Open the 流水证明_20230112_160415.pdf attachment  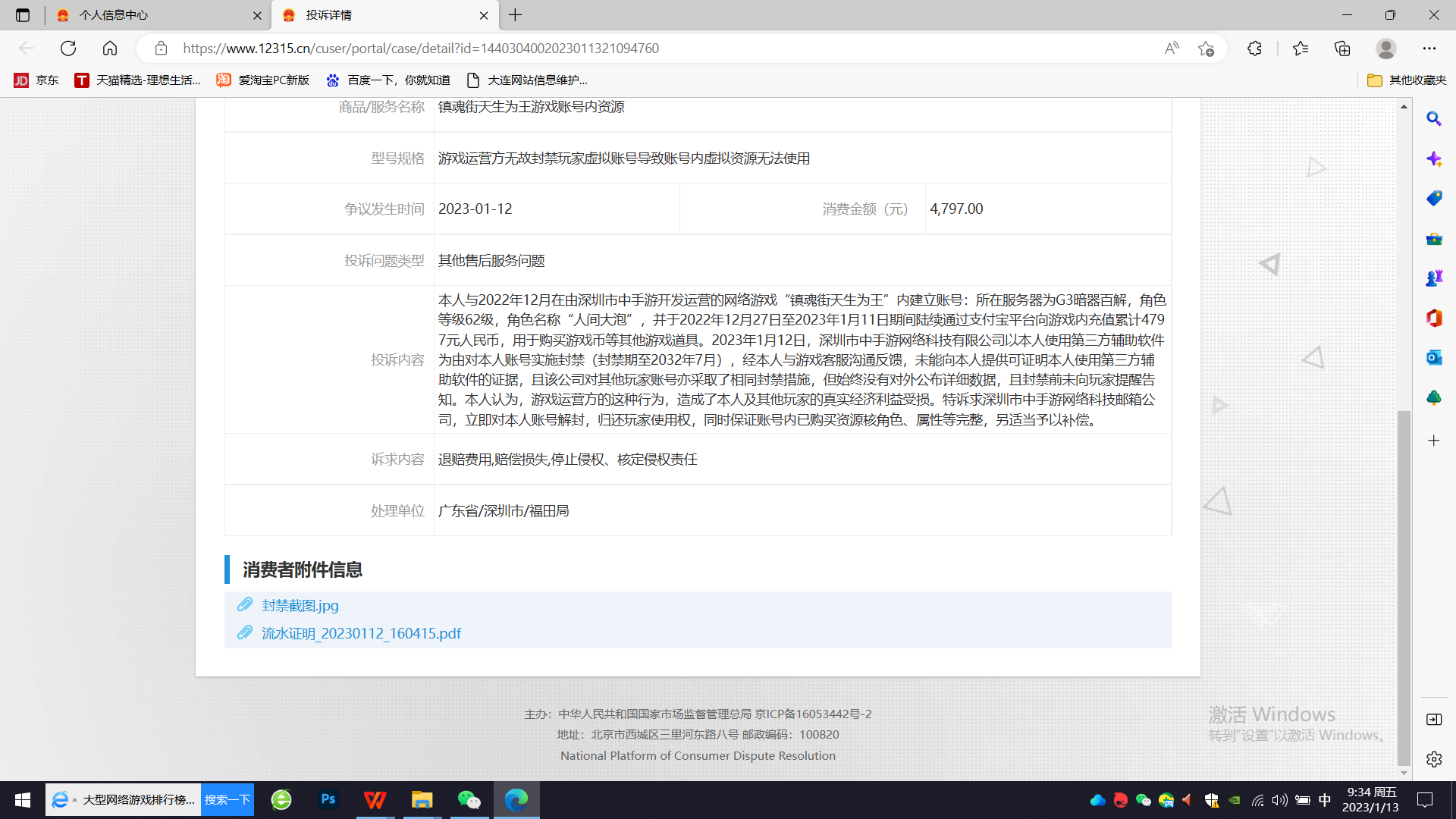pos(361,633)
